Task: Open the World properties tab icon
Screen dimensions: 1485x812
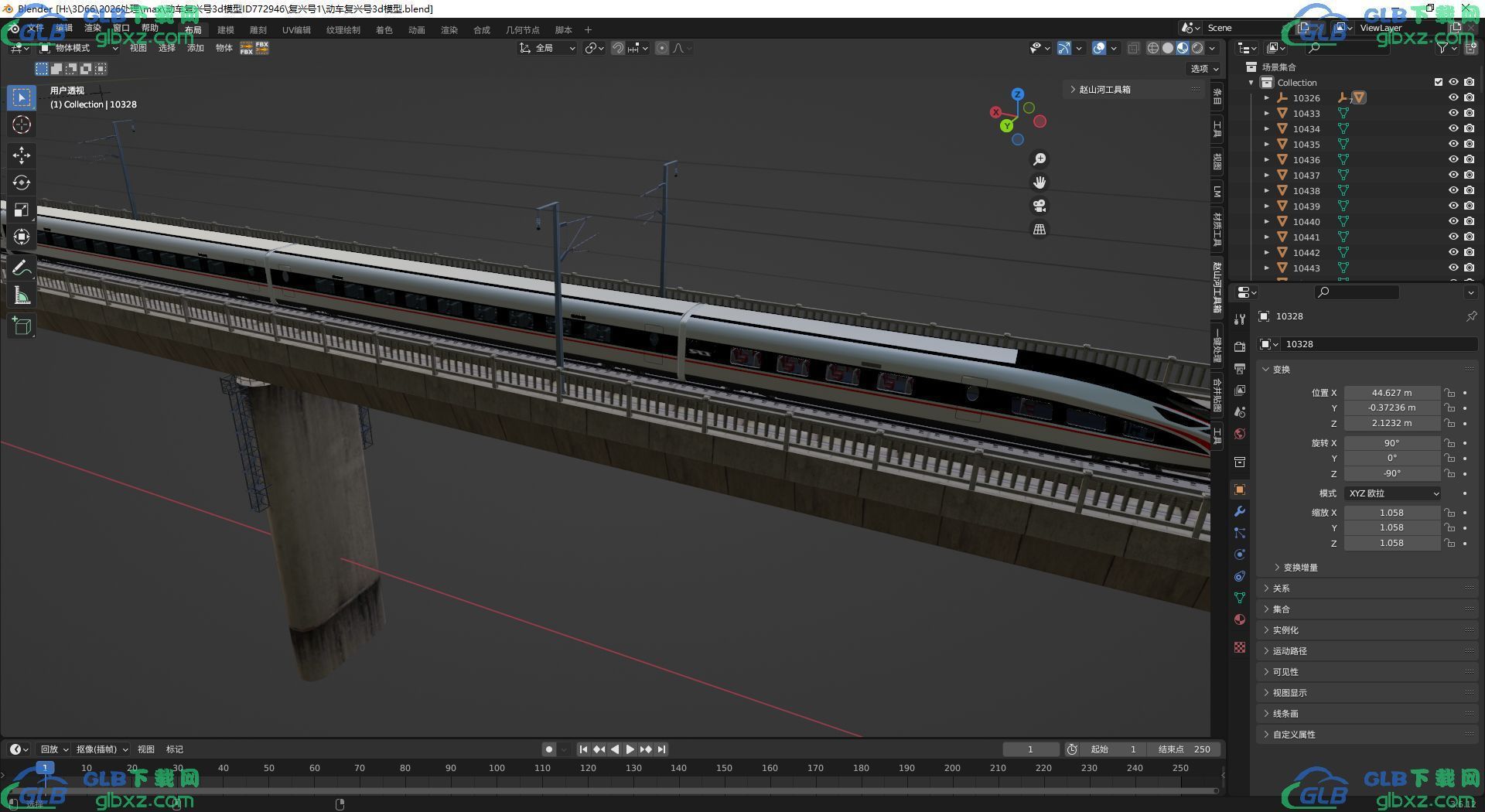Action: pyautogui.click(x=1240, y=434)
